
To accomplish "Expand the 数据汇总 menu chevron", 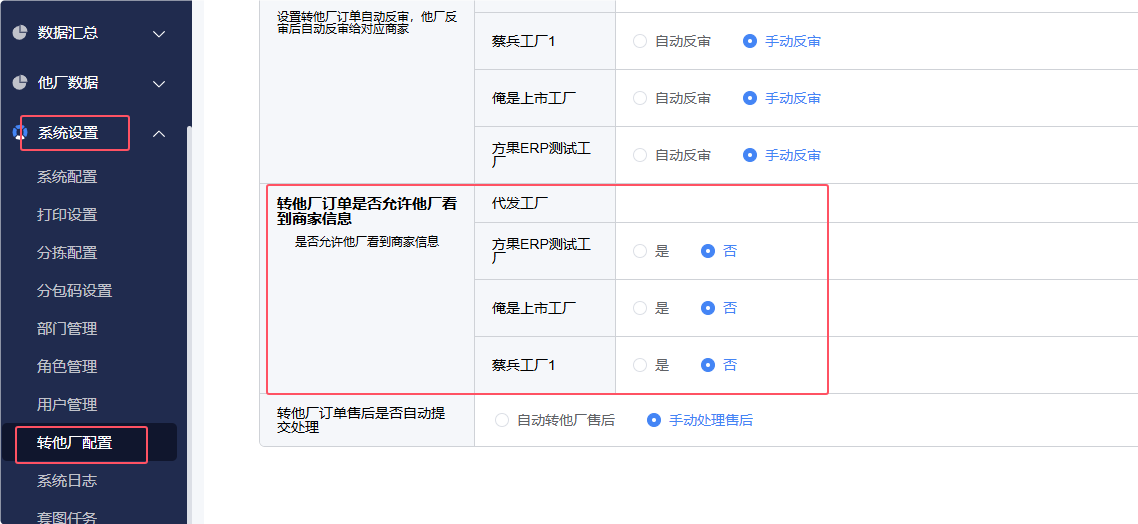I will pos(159,33).
